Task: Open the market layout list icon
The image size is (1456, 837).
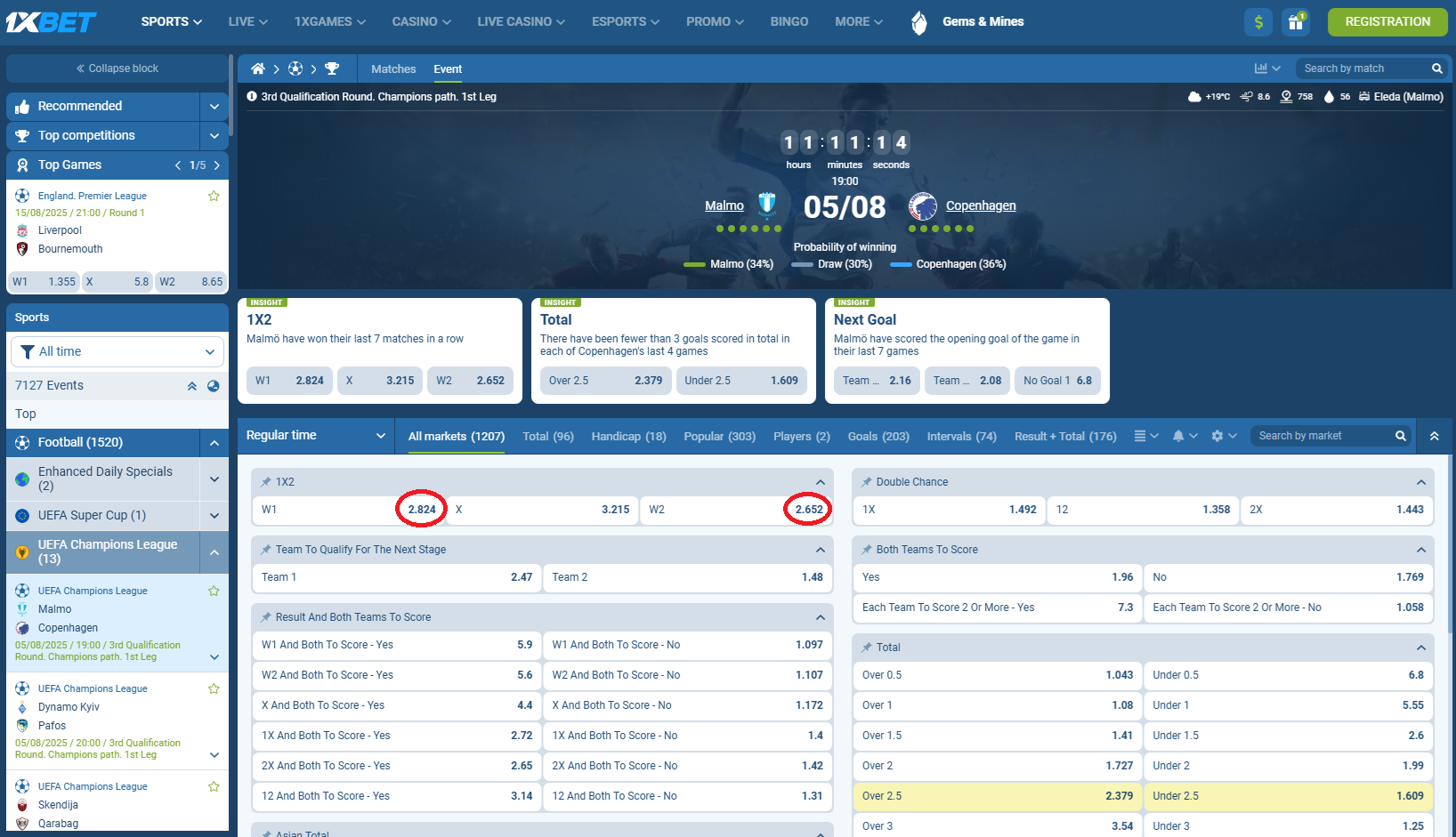Action: [x=1146, y=436]
